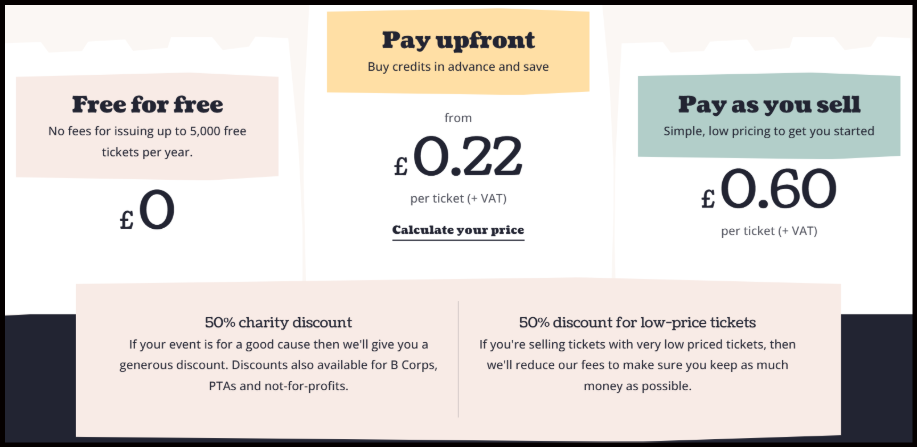Screen dimensions: 917x447
Task: Click the divider line between discount sections
Action: tap(458, 358)
